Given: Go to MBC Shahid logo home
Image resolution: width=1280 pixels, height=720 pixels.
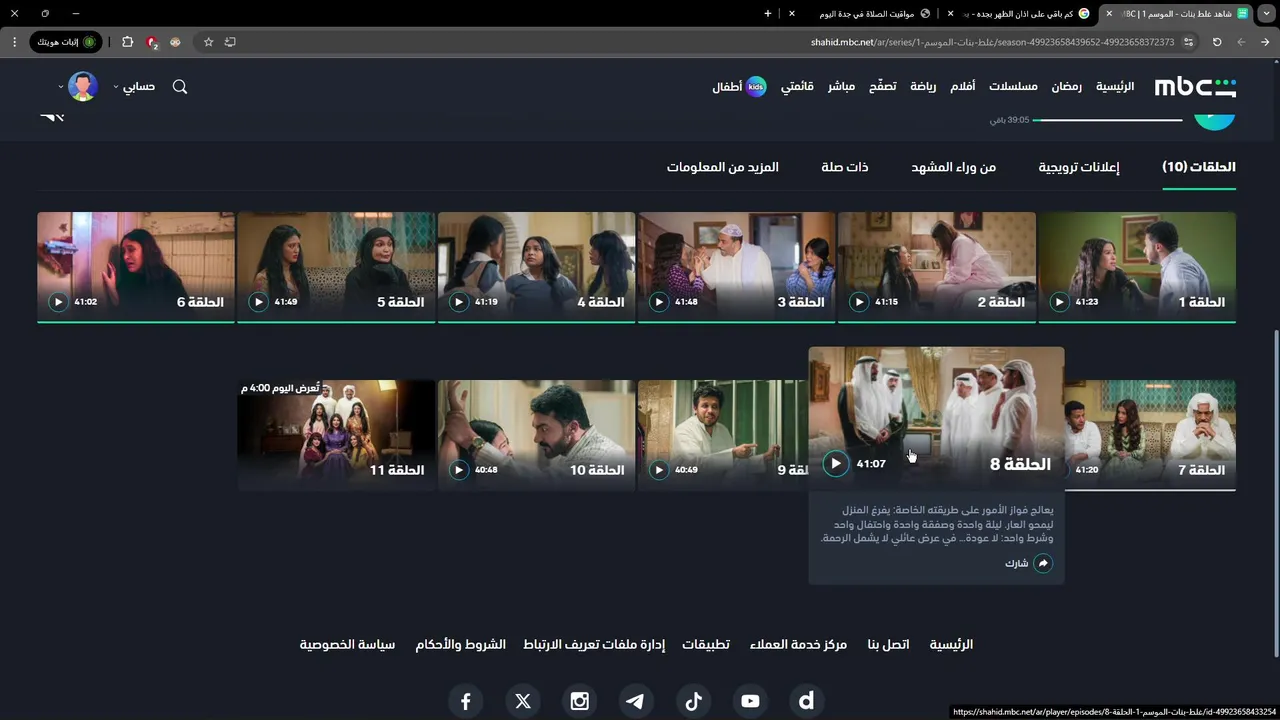Looking at the screenshot, I should [1195, 87].
